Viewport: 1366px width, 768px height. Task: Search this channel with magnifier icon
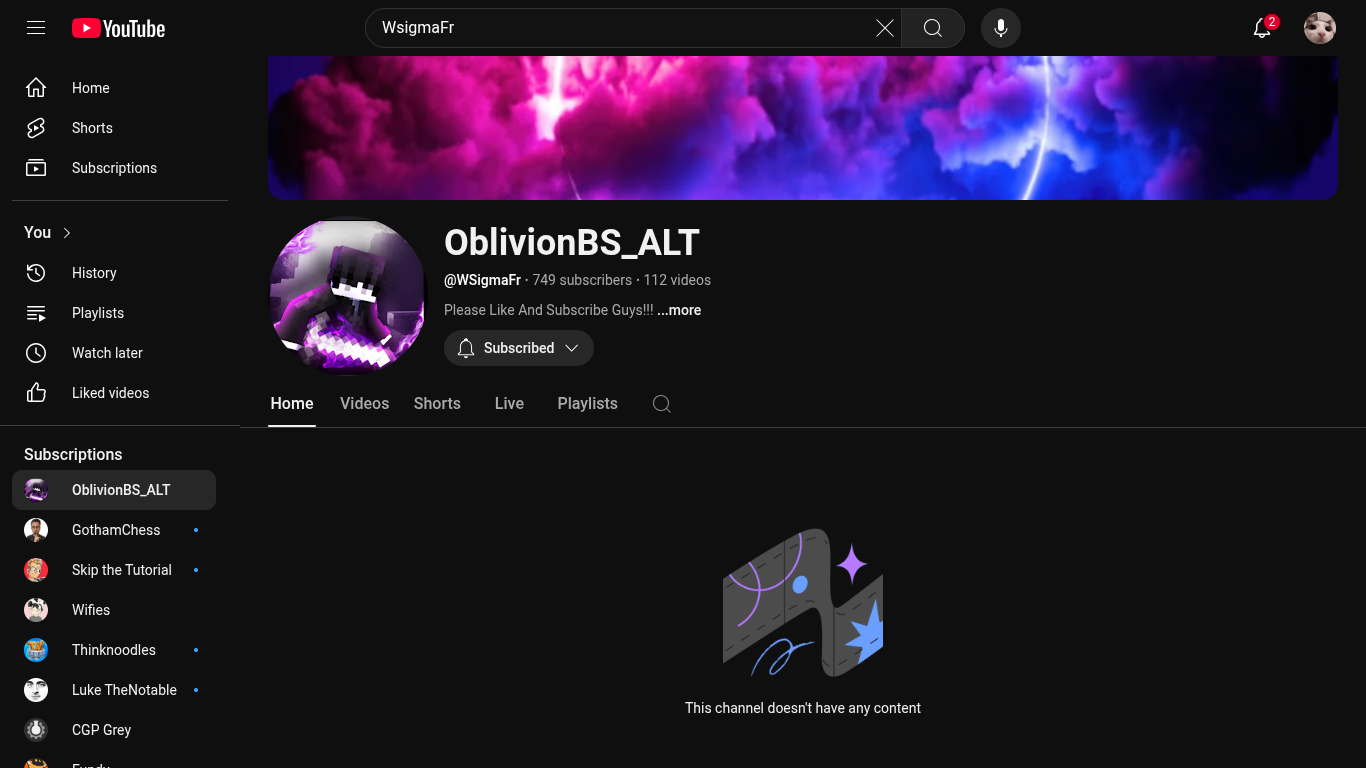point(662,404)
